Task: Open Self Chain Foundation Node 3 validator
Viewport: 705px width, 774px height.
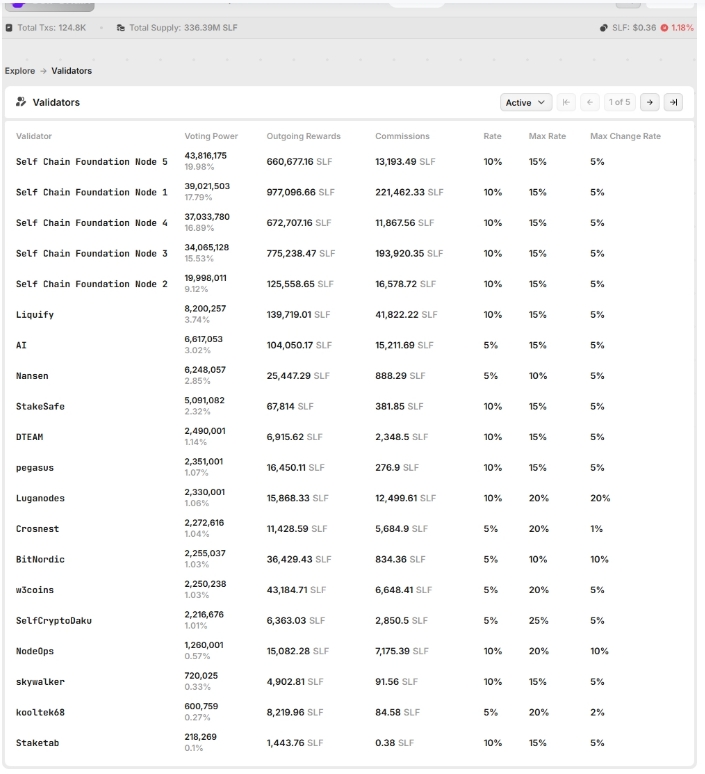Action: click(x=92, y=253)
